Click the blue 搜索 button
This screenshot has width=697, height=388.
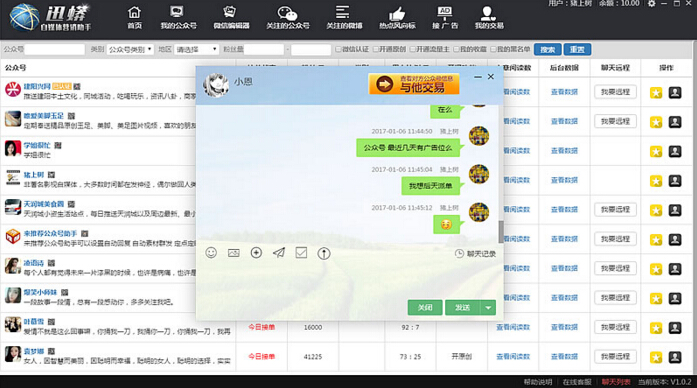pyautogui.click(x=548, y=50)
